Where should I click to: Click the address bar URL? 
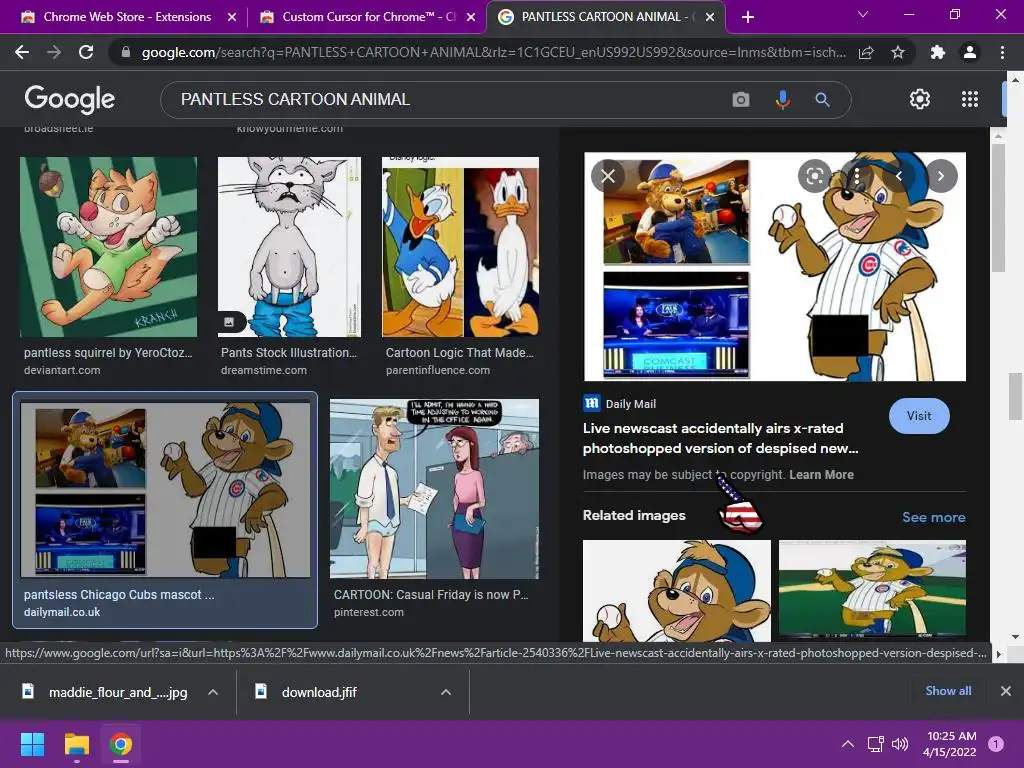pos(493,52)
